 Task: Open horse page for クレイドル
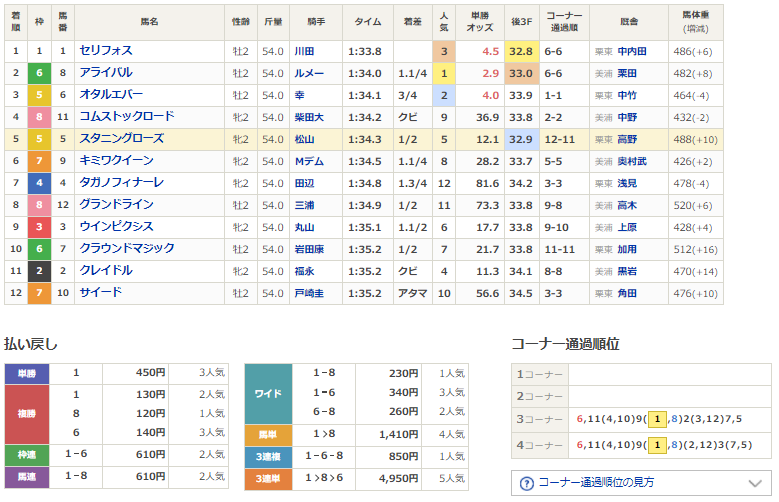(x=106, y=270)
